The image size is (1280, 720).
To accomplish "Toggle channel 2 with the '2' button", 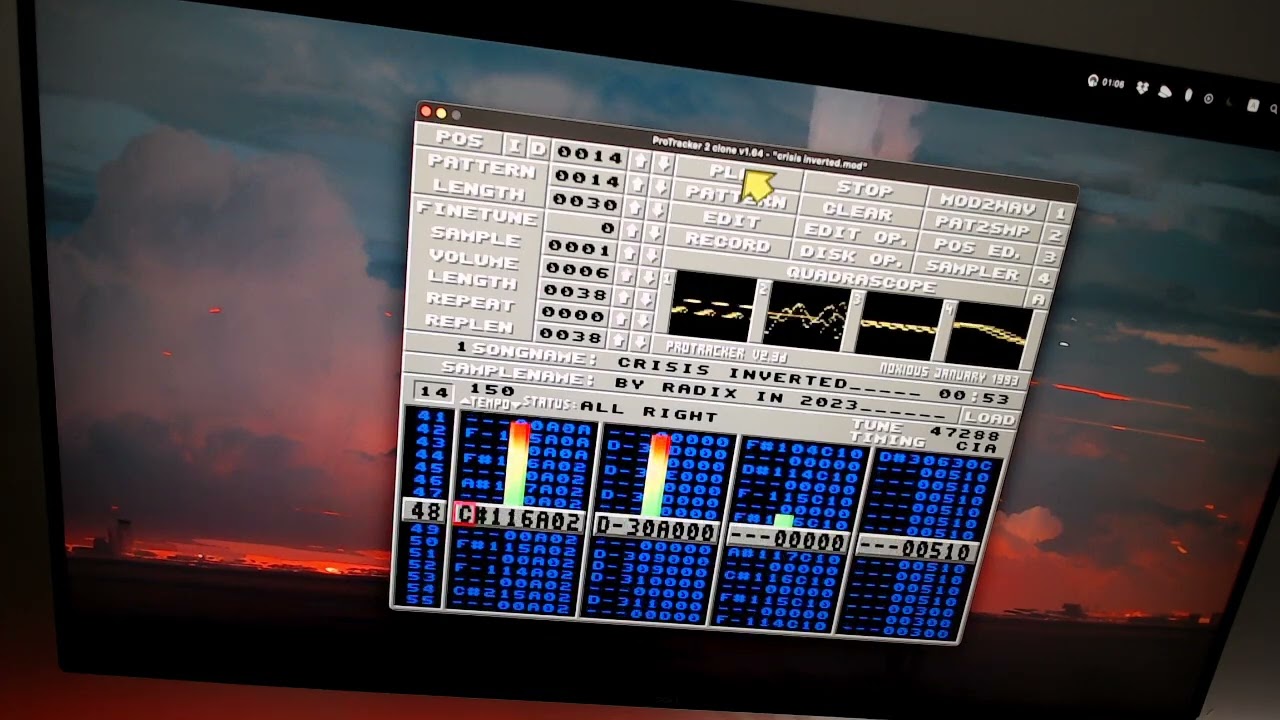I will [x=1054, y=235].
